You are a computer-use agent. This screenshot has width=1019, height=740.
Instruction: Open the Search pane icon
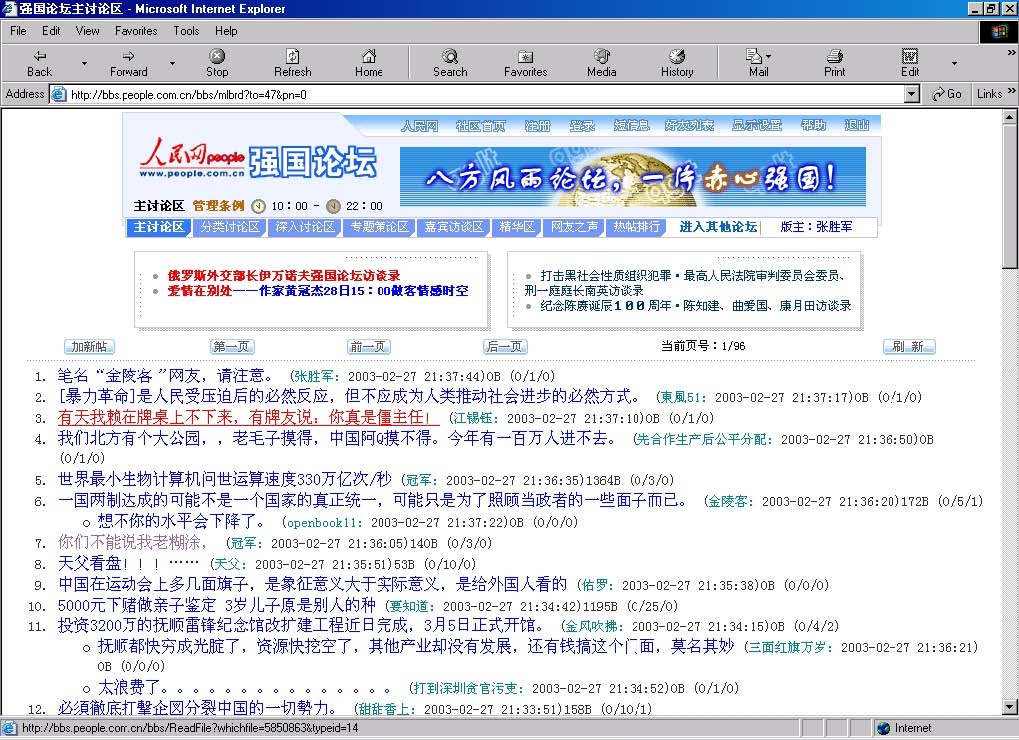pyautogui.click(x=450, y=56)
